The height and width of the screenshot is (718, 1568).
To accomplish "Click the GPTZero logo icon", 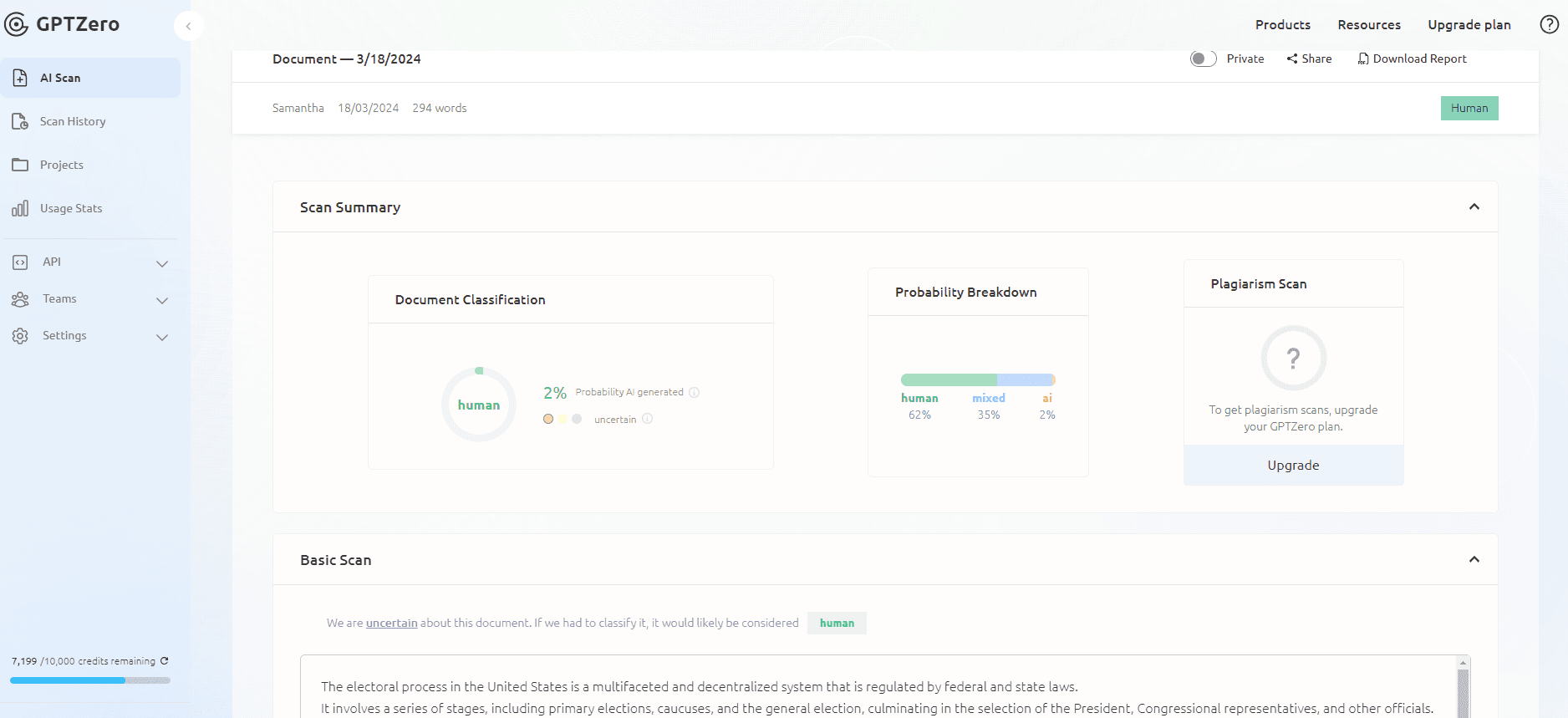I will point(17,24).
